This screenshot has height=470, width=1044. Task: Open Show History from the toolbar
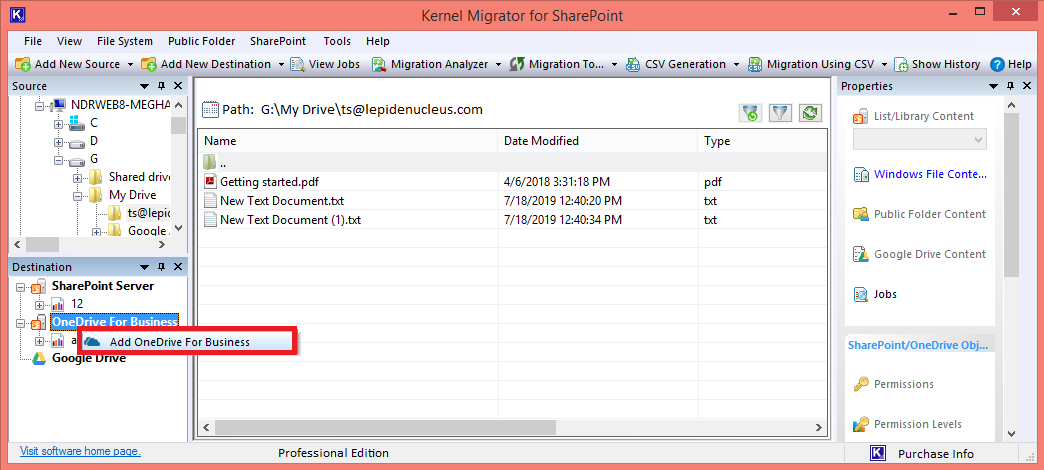point(937,65)
